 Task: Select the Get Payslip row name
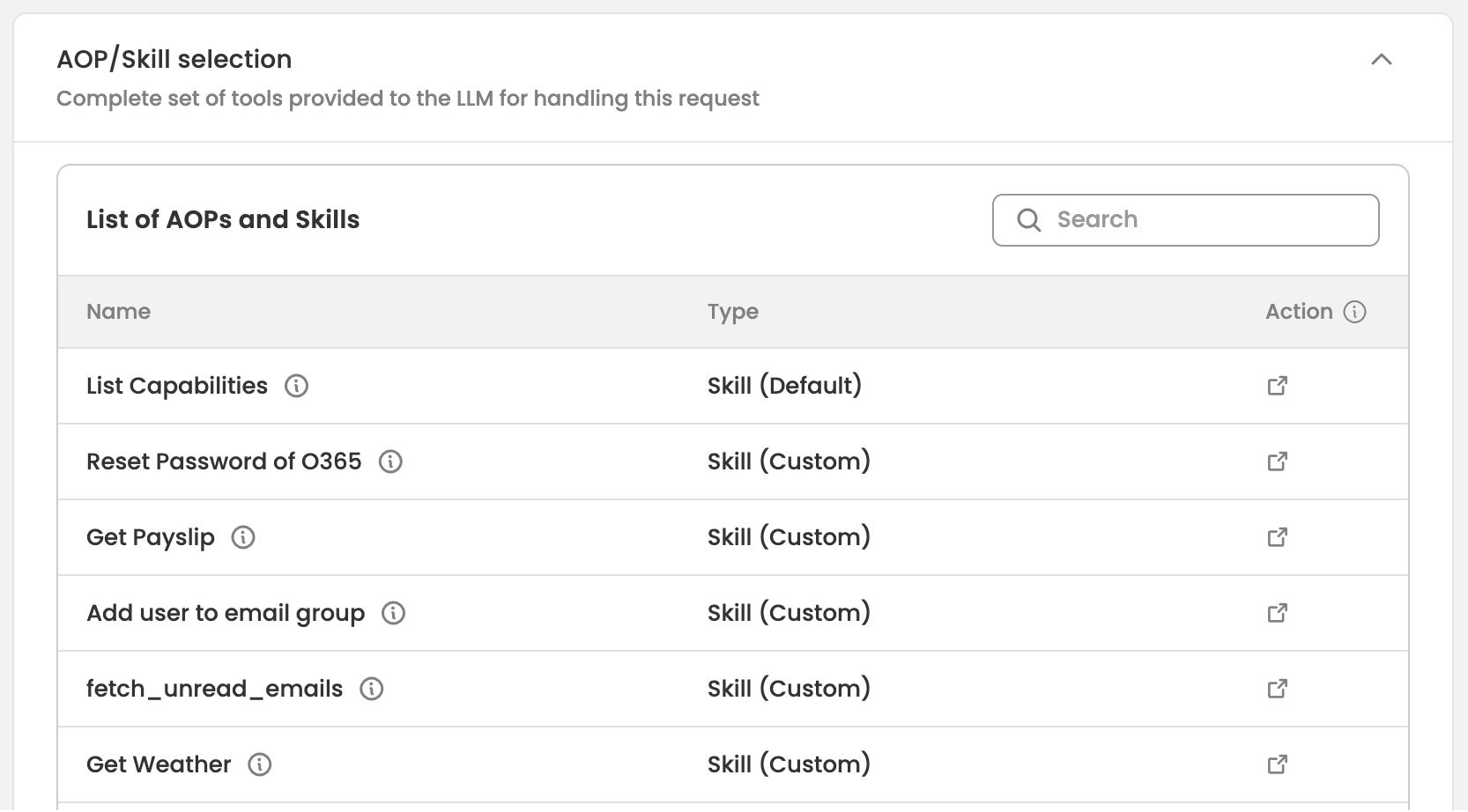coord(151,537)
